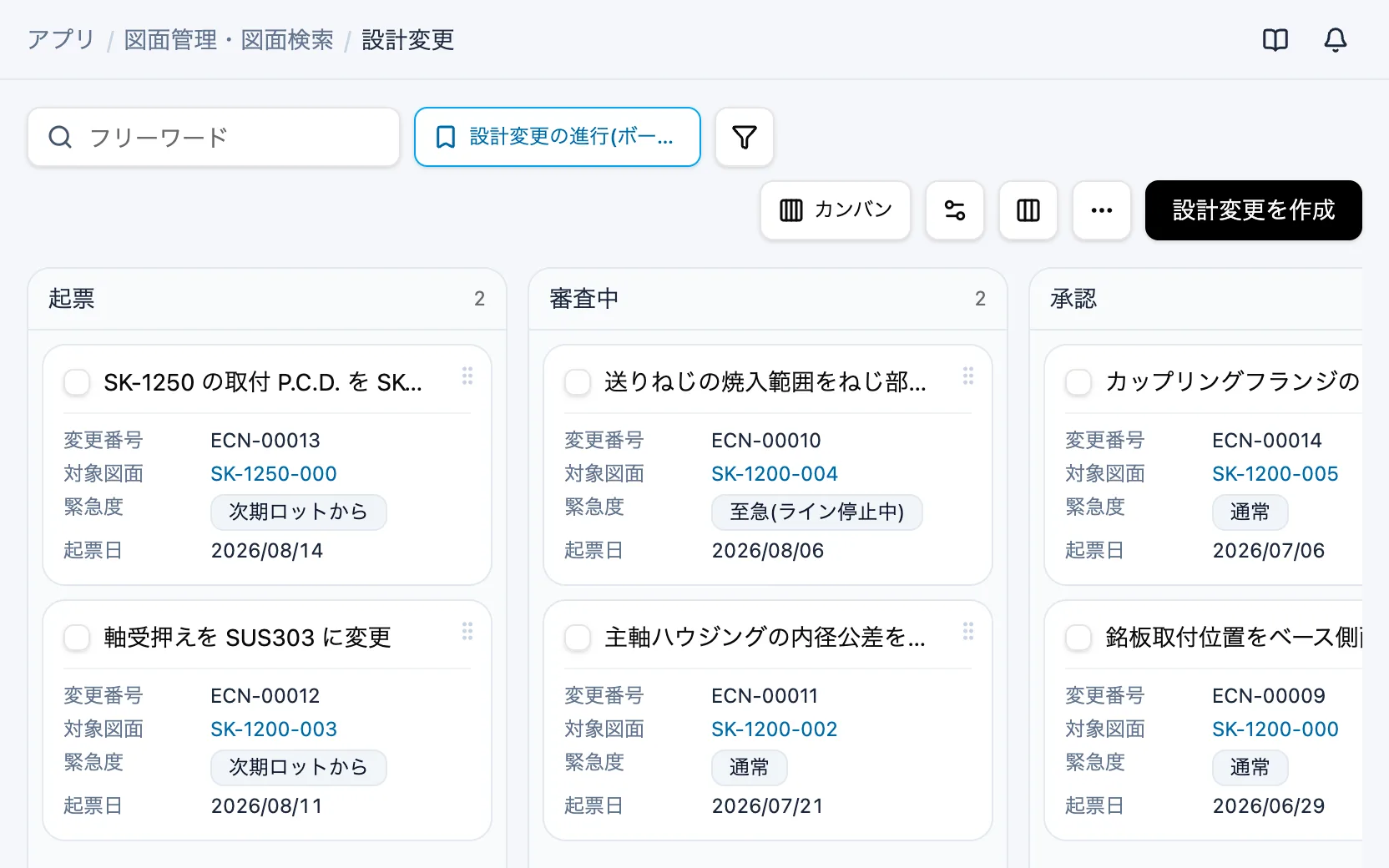The width and height of the screenshot is (1389, 868).
Task: Click the 起票 column header
Action: [x=267, y=299]
